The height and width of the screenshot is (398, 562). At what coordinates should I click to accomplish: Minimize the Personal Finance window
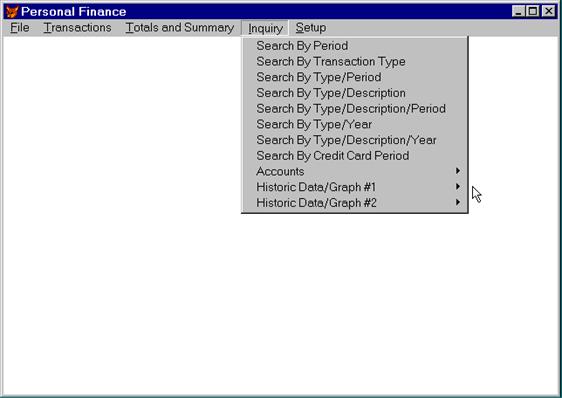518,11
